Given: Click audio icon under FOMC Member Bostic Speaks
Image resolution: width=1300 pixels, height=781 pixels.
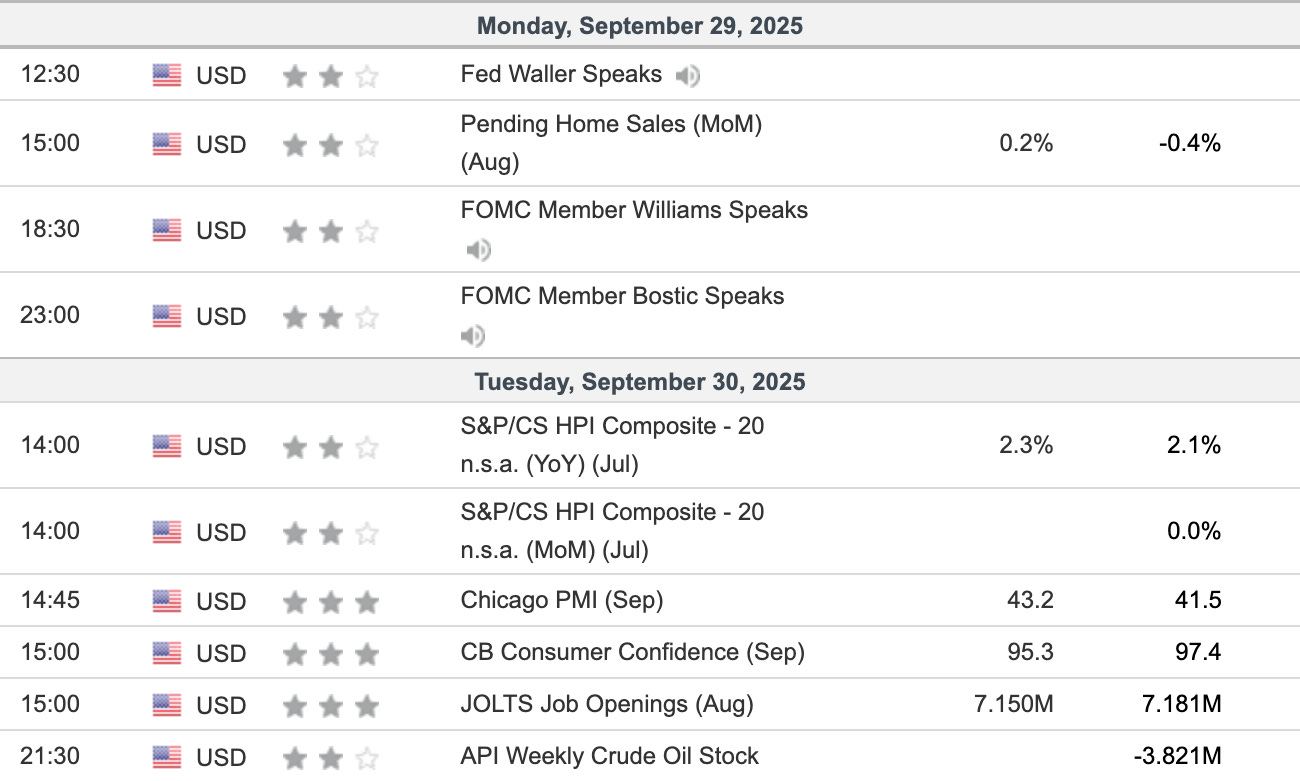Looking at the screenshot, I should pos(473,335).
